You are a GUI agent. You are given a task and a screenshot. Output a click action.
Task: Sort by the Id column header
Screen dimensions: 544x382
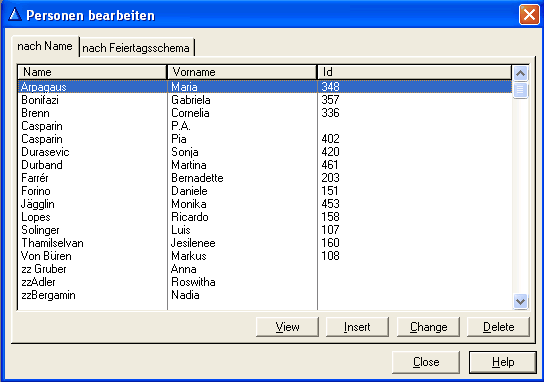[414, 72]
